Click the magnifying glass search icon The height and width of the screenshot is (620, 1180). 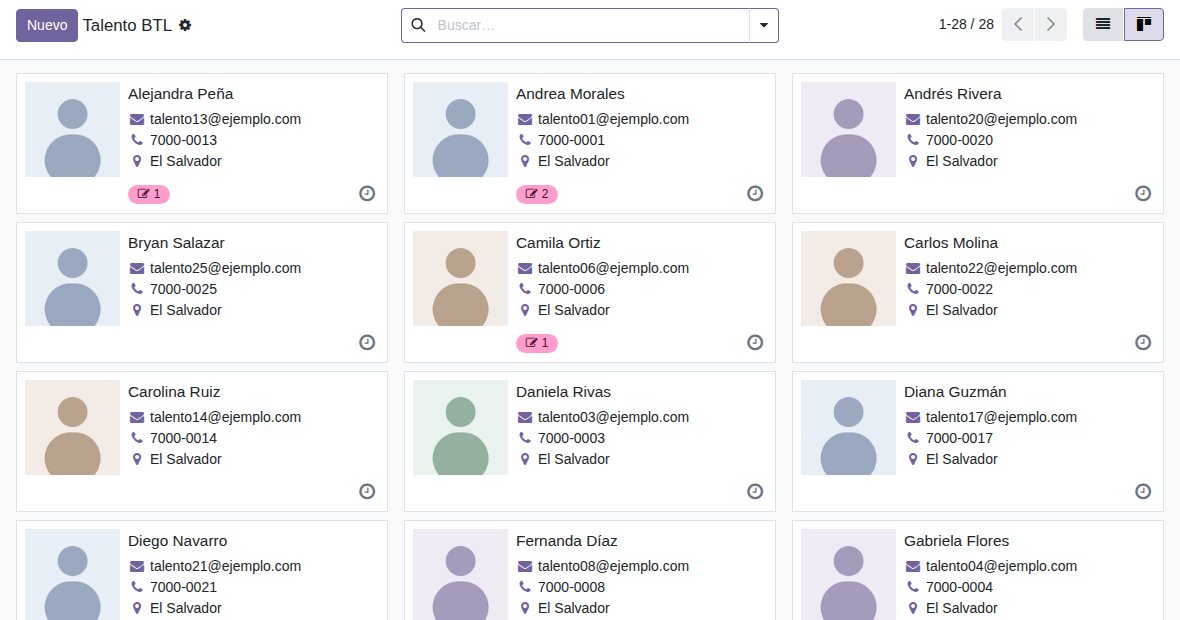point(418,26)
